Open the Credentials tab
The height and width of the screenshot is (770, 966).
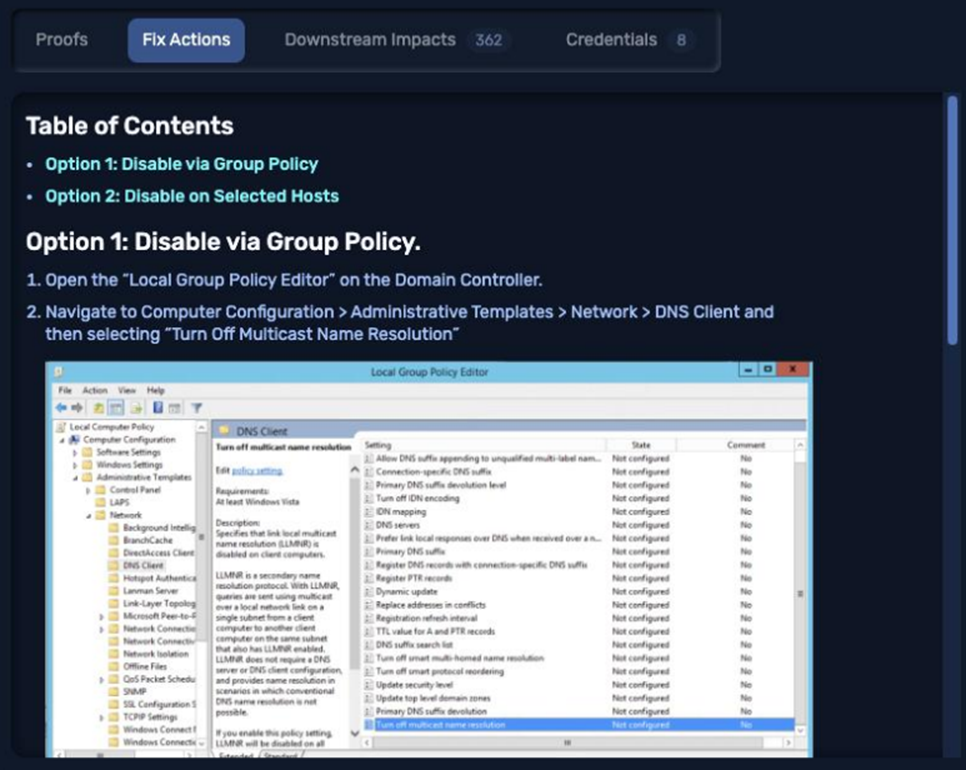pos(611,40)
